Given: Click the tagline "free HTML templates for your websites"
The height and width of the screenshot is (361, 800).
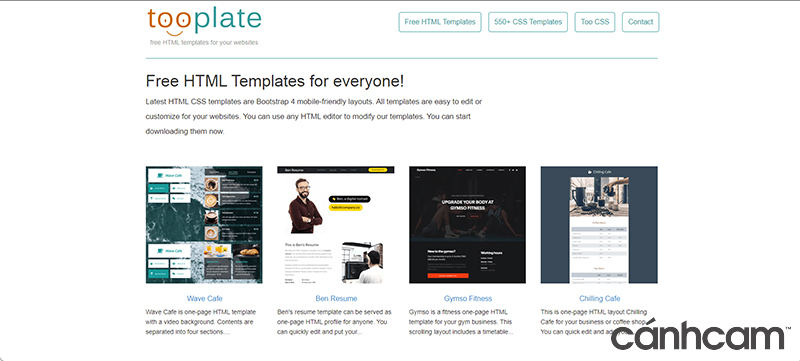Looking at the screenshot, I should (204, 42).
